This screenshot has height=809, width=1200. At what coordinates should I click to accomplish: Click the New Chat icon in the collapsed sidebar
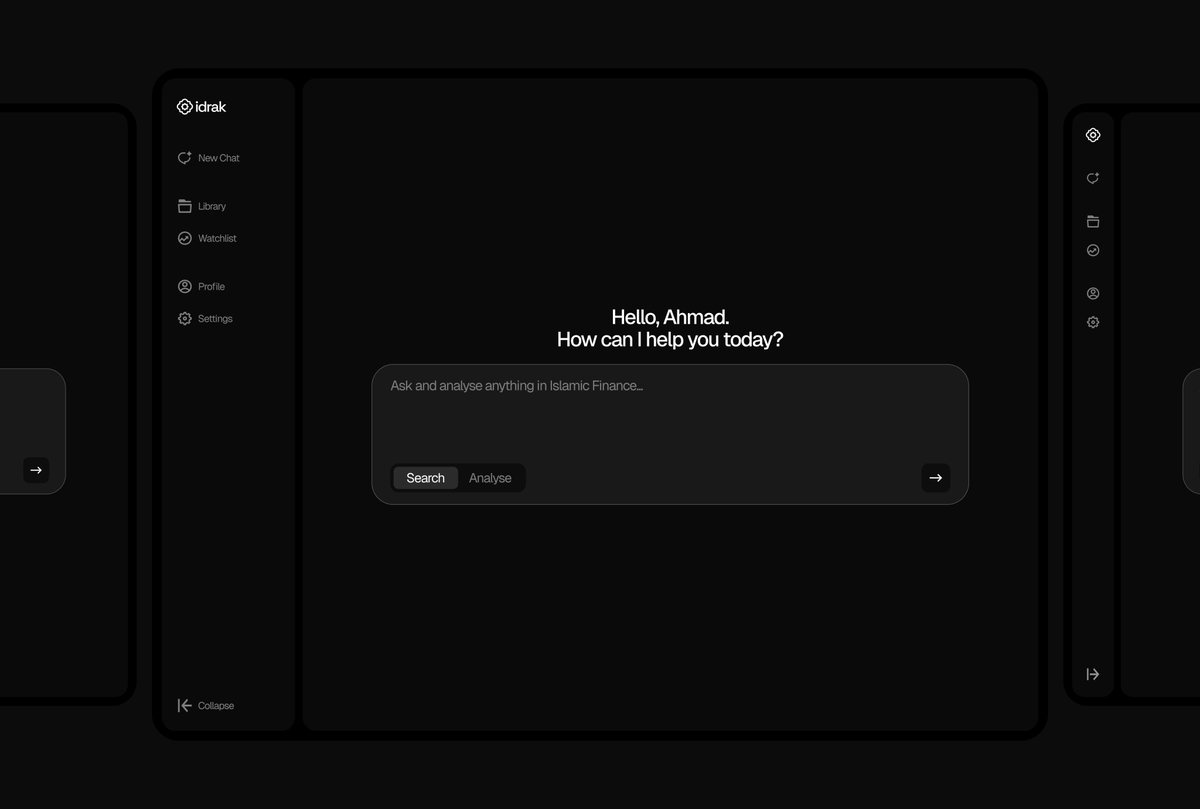(1092, 177)
